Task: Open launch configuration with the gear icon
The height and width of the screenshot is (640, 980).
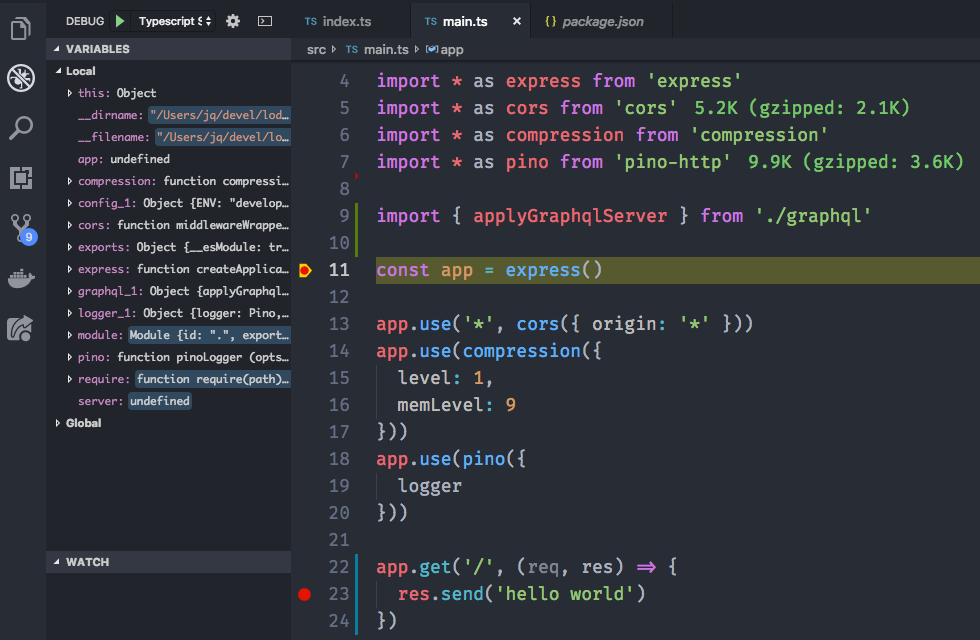Action: [232, 19]
